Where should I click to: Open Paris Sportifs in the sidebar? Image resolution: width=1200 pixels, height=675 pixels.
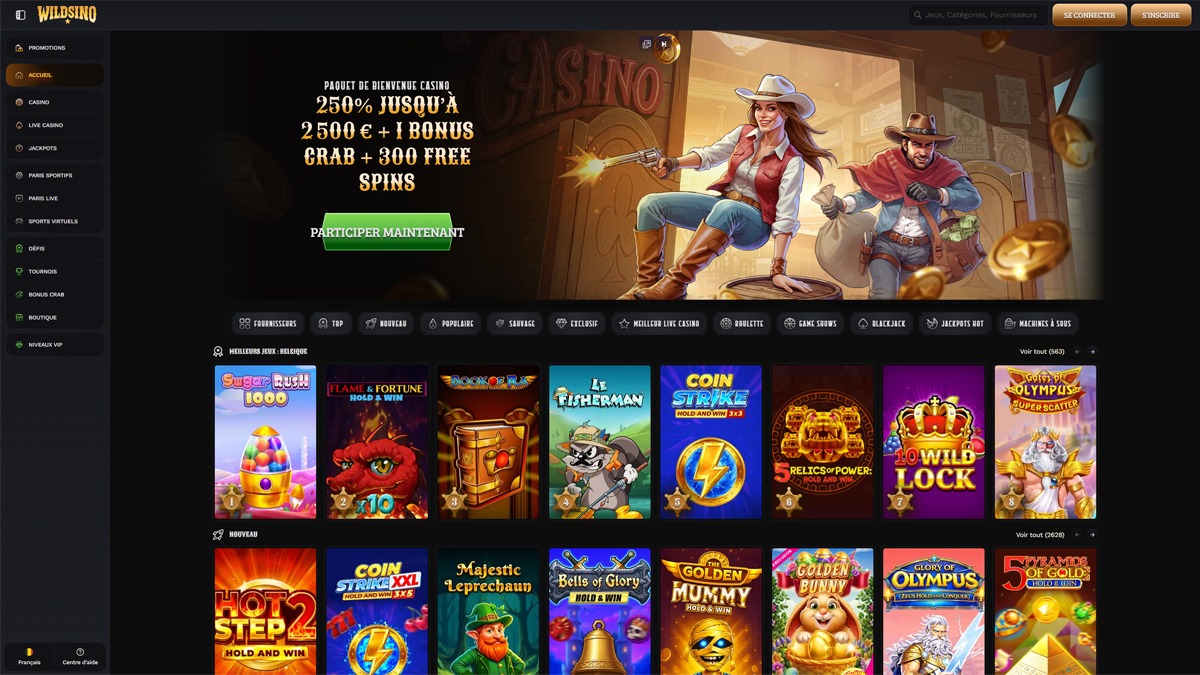(x=55, y=175)
